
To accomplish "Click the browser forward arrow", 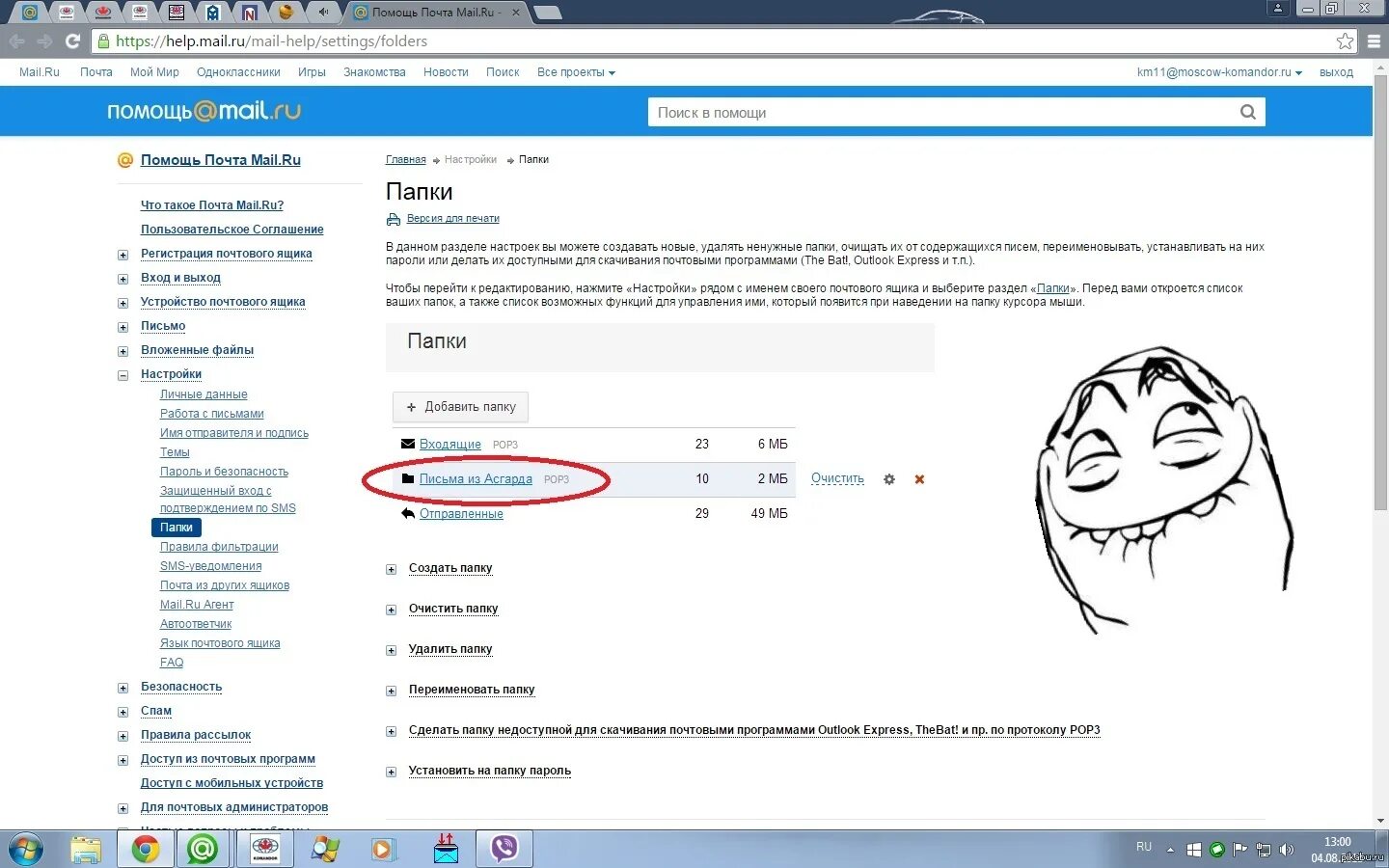I will 44,41.
